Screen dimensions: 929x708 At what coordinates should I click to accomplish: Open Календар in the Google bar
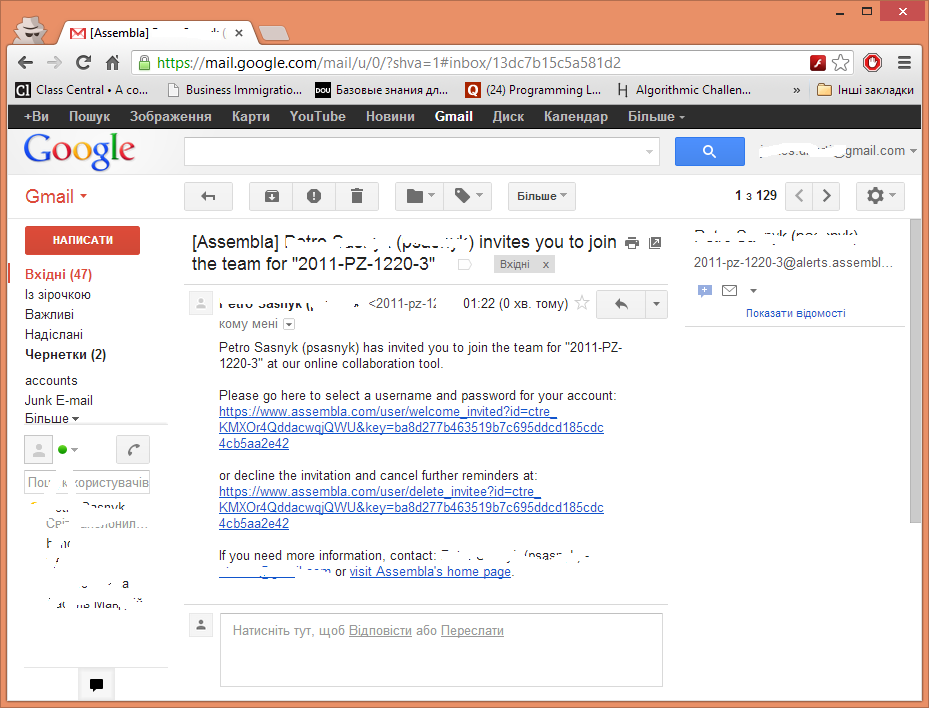click(576, 117)
